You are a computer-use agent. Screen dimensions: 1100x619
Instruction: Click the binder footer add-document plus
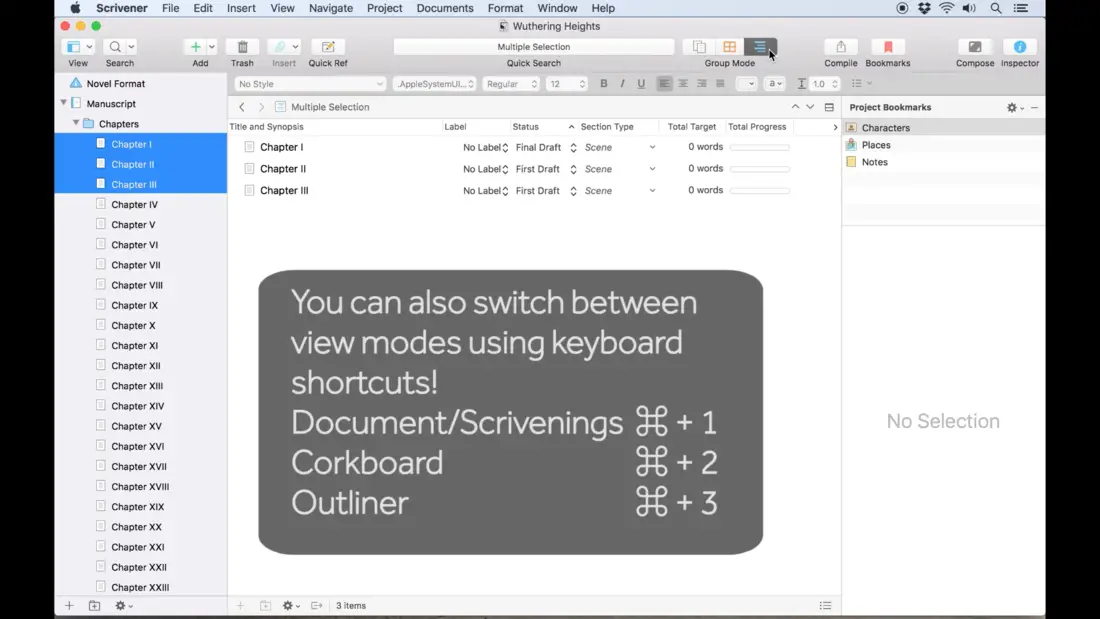coord(69,606)
